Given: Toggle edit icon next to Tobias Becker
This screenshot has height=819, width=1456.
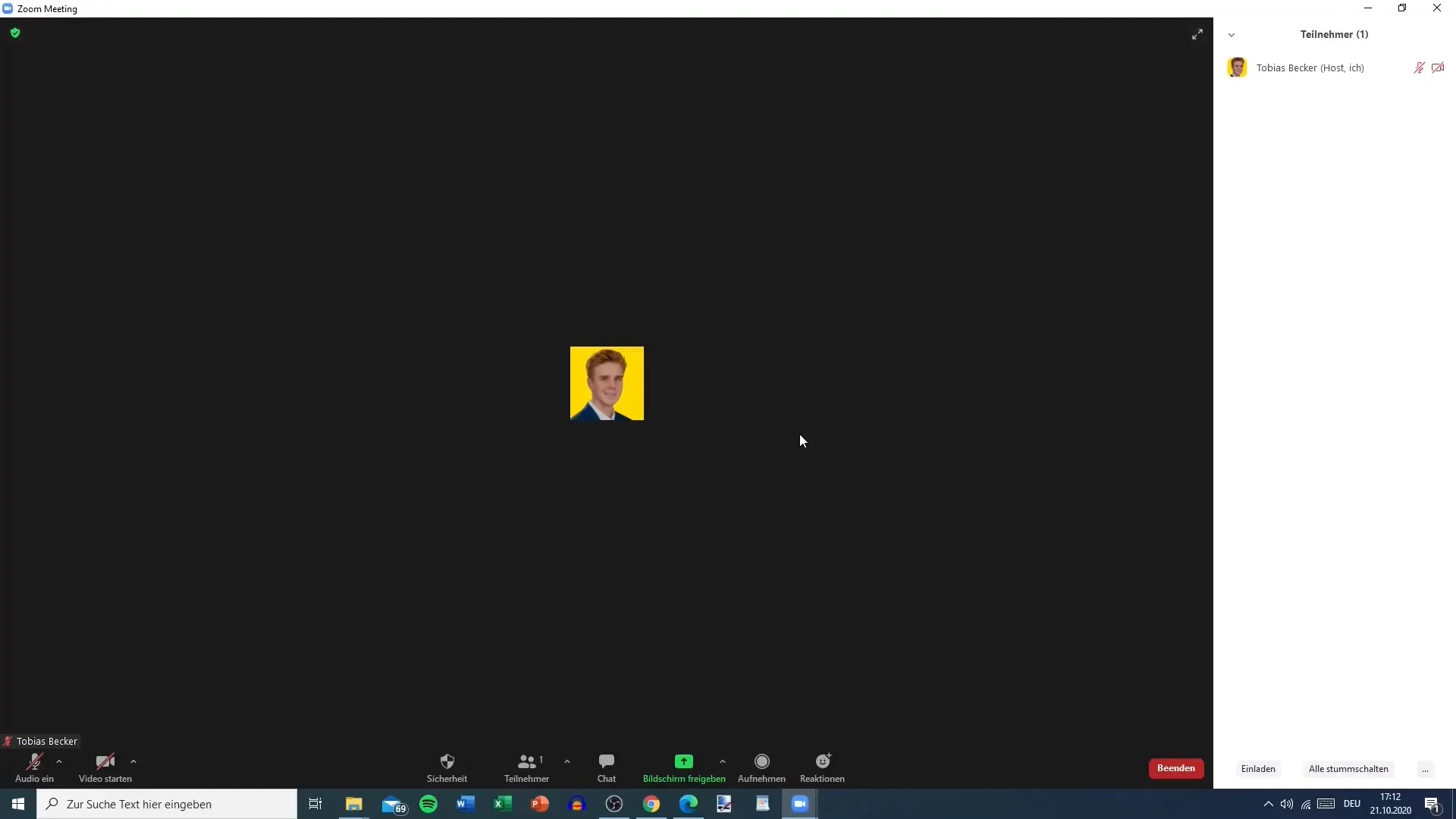Looking at the screenshot, I should click(x=1437, y=67).
